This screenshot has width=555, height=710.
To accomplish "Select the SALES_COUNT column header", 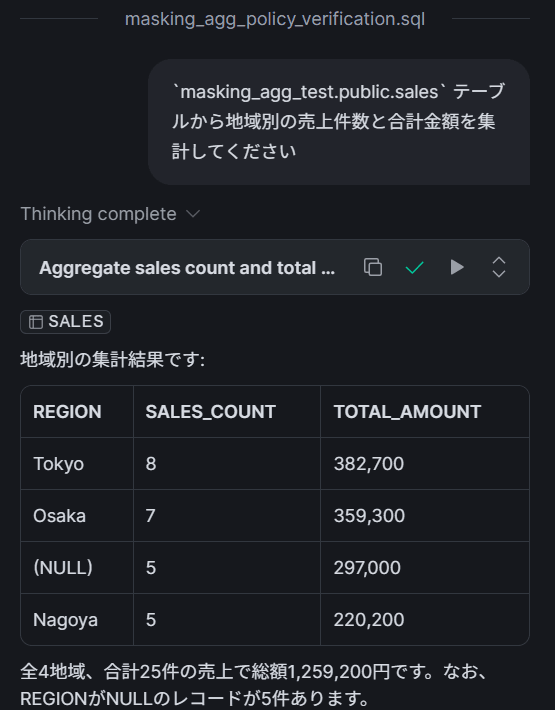I will pyautogui.click(x=227, y=412).
